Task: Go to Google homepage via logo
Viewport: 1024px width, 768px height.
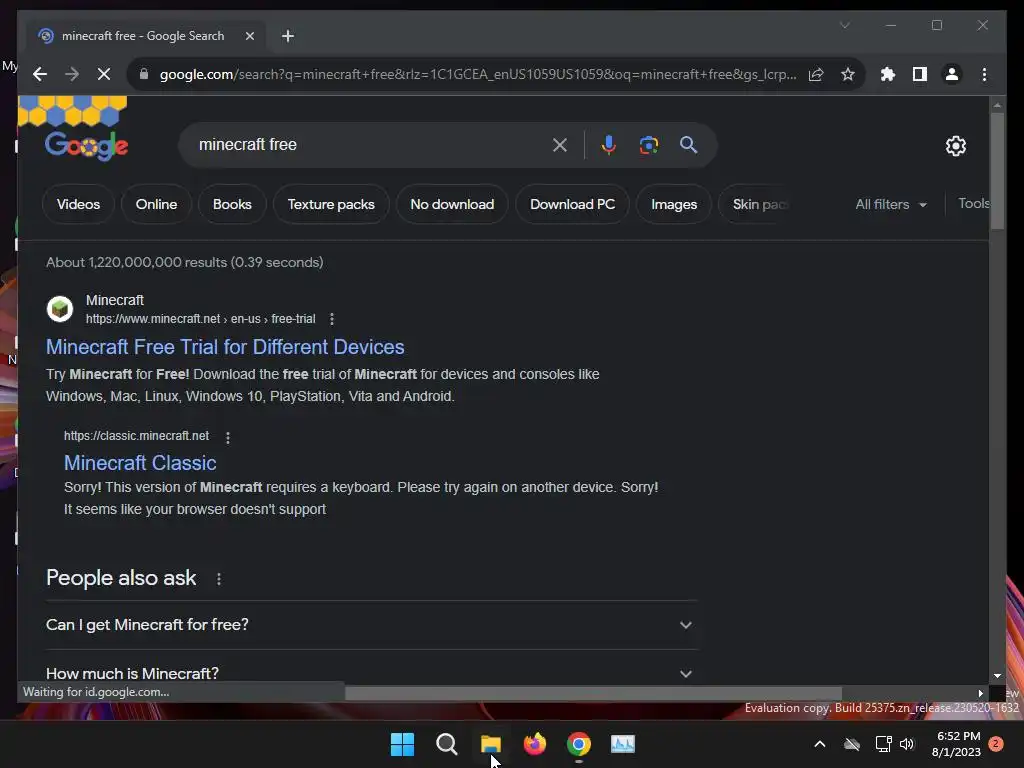Action: tap(87, 146)
